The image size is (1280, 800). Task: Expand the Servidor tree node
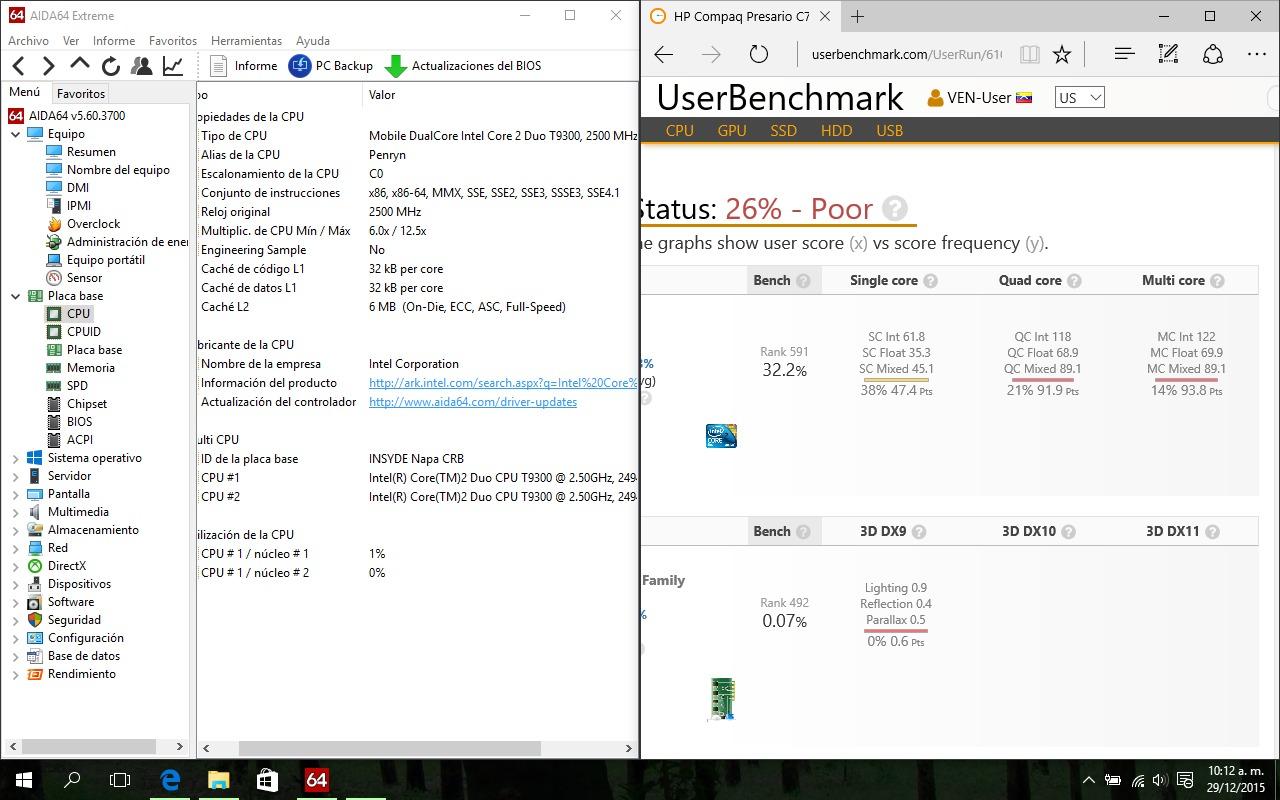tap(16, 476)
